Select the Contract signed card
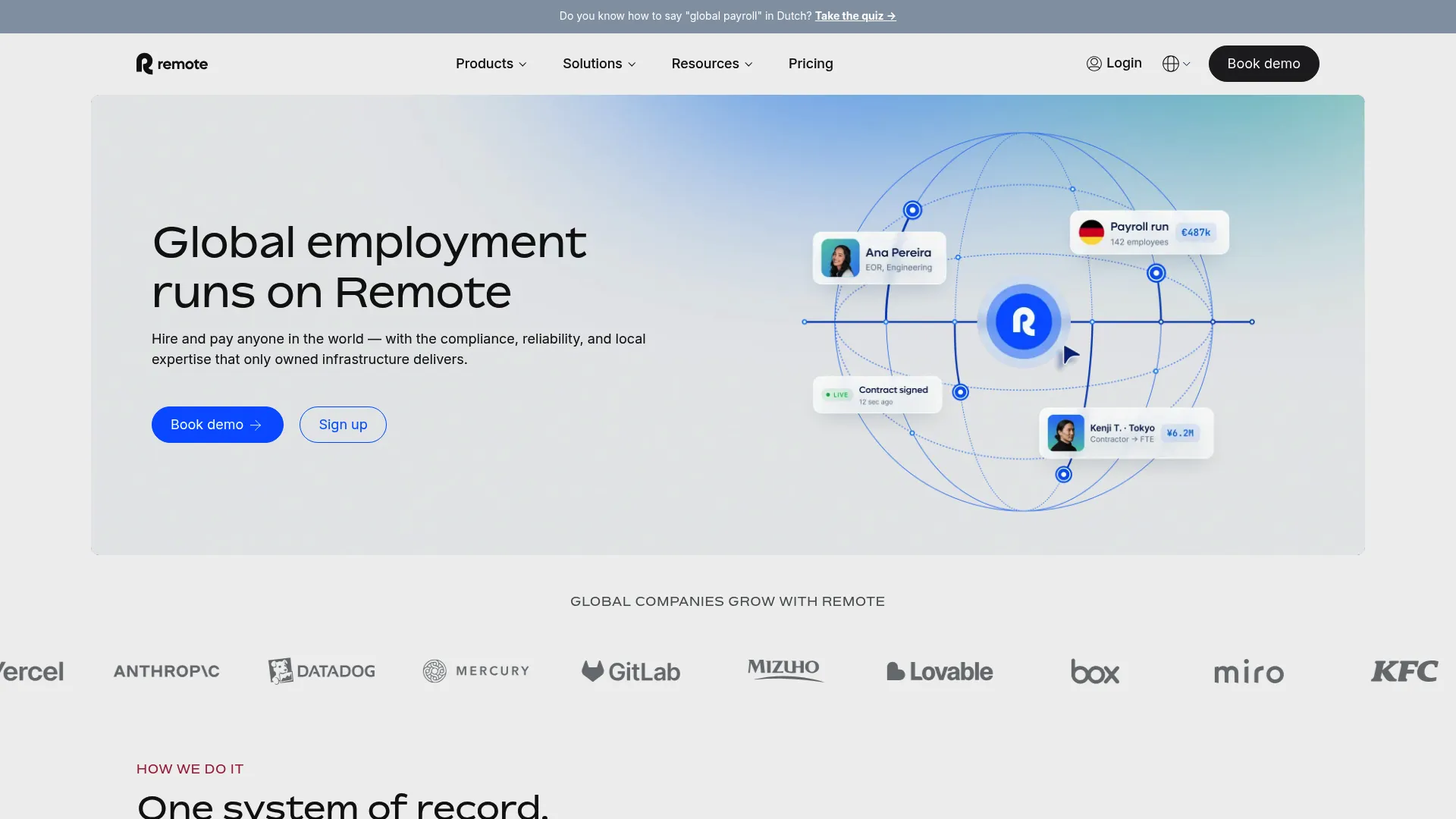The width and height of the screenshot is (1456, 819). coord(877,395)
